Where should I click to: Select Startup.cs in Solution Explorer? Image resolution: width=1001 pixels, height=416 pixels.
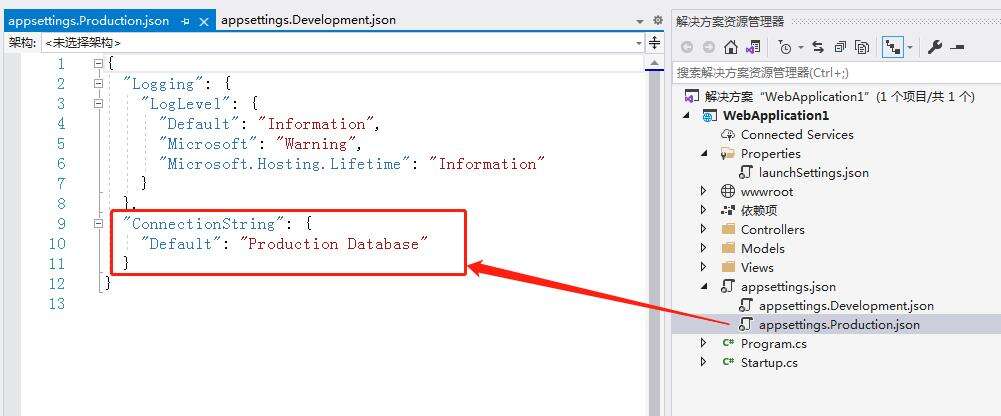pyautogui.click(x=769, y=362)
